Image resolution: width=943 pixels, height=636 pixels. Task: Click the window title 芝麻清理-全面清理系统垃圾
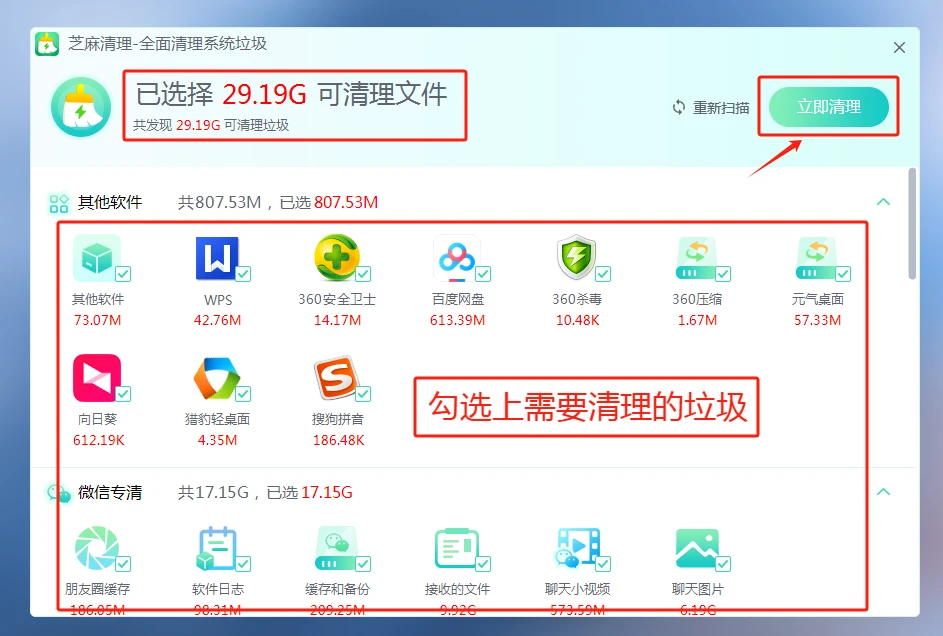pyautogui.click(x=167, y=43)
